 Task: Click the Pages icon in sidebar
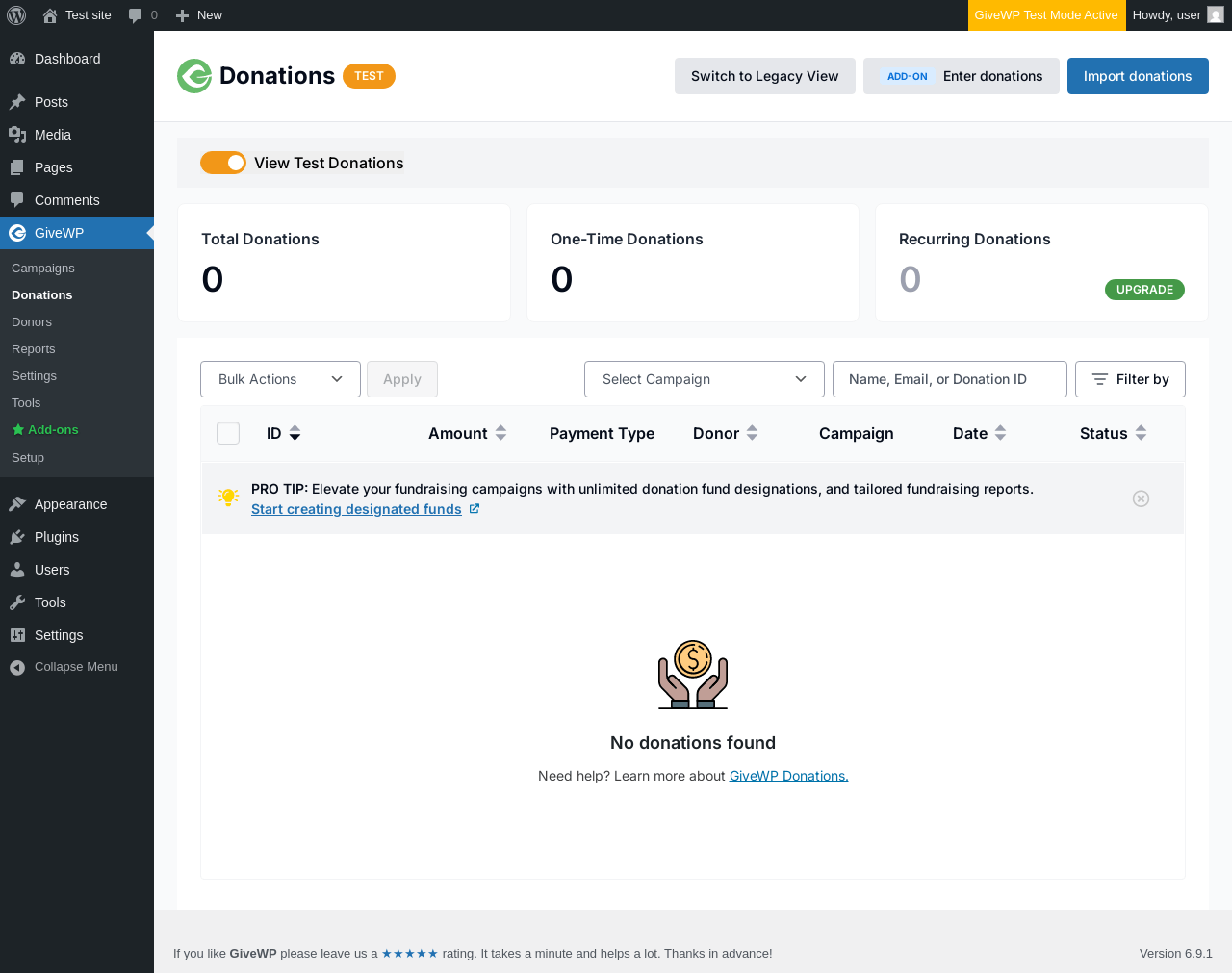(x=17, y=167)
